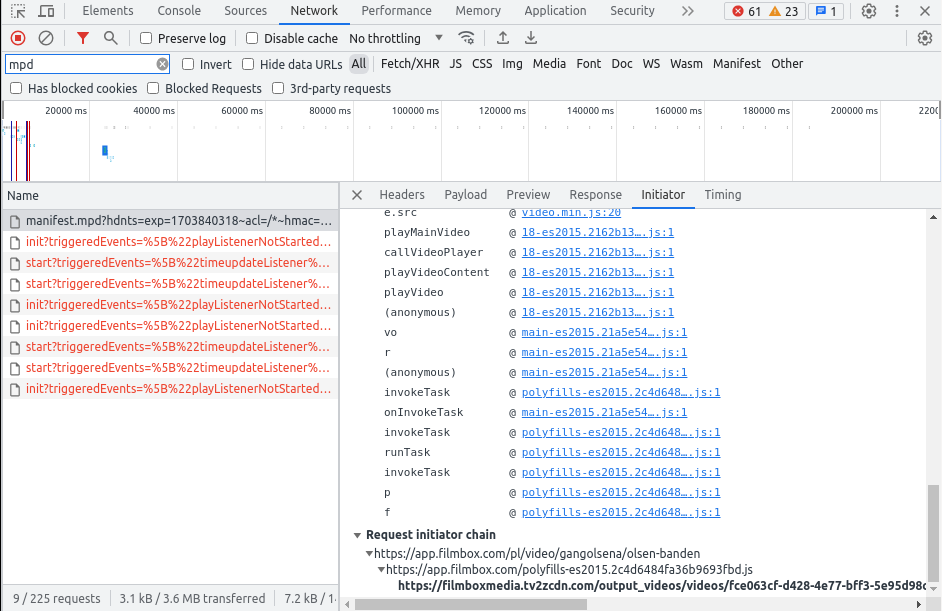The image size is (942, 611).
Task: Switch to the Timing tab
Action: (x=723, y=195)
